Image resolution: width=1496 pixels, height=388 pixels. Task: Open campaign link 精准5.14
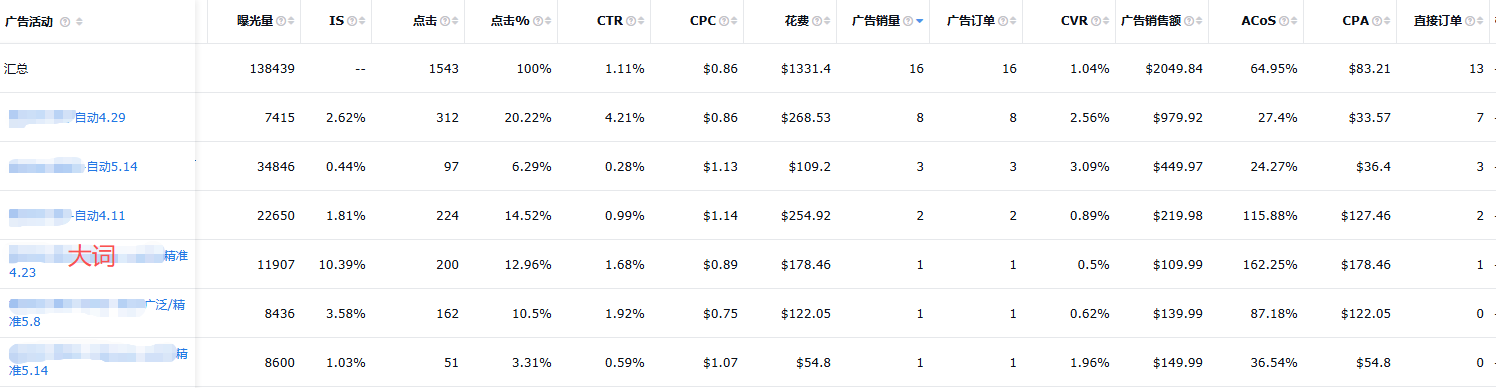tap(98, 362)
